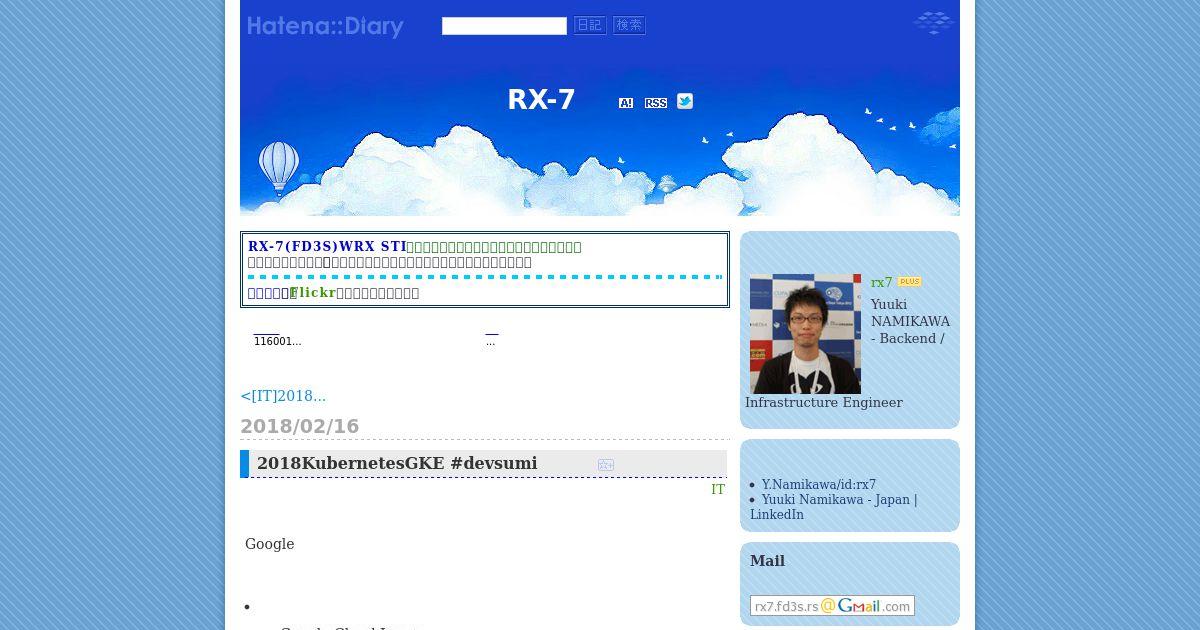The image size is (1200, 630).
Task: Click the blue section marker beside article title
Action: click(x=244, y=464)
